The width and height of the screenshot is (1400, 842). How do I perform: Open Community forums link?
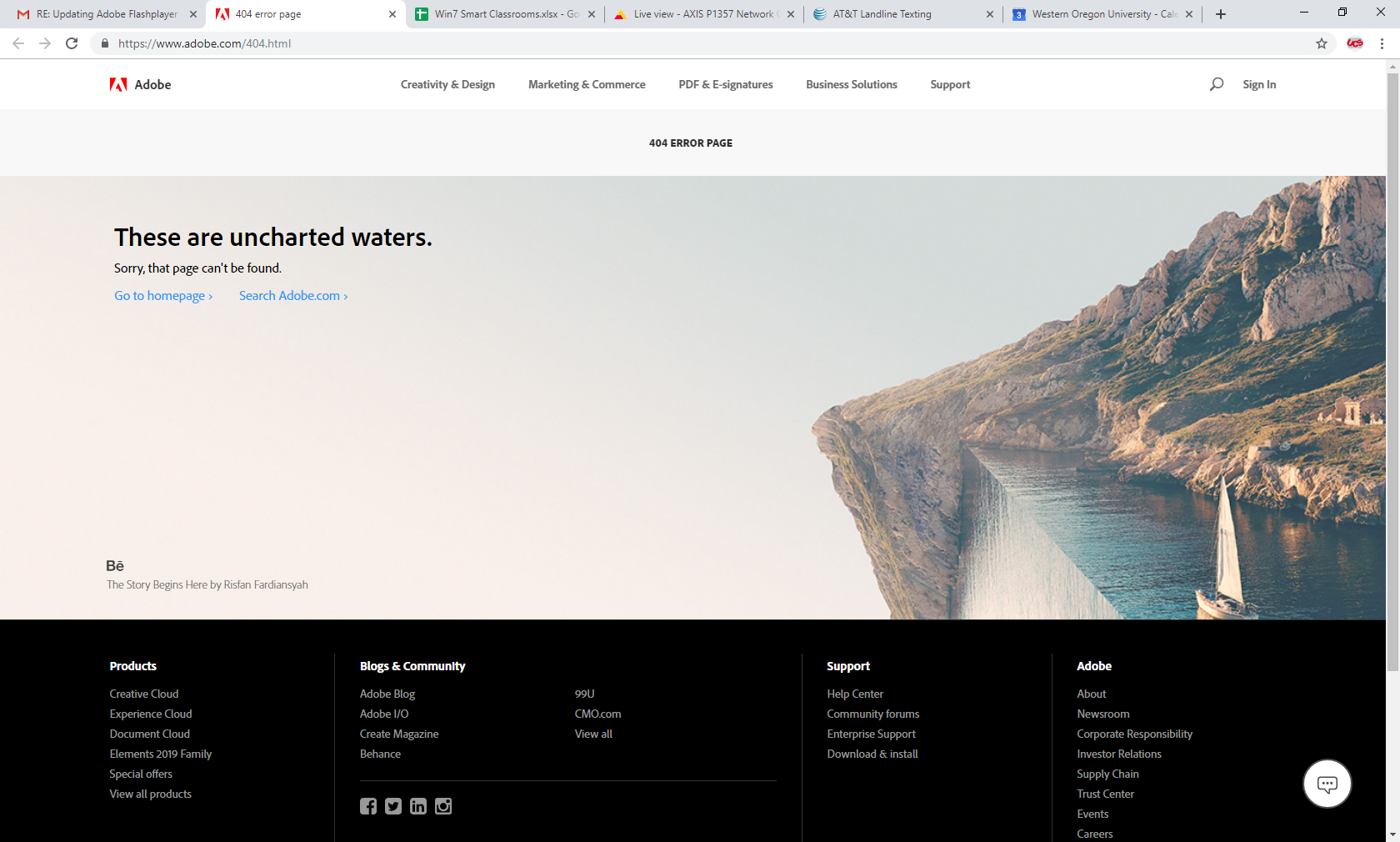coord(873,714)
